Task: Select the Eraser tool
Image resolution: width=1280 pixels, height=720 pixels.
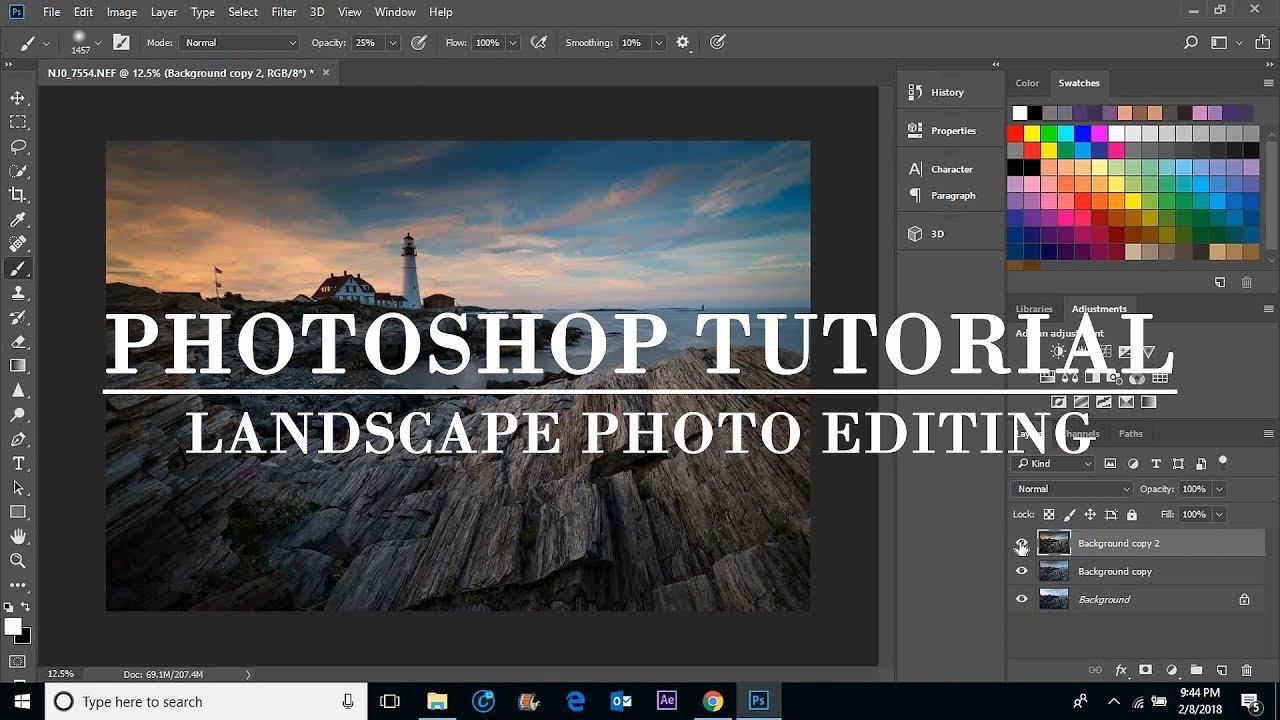Action: (x=18, y=342)
